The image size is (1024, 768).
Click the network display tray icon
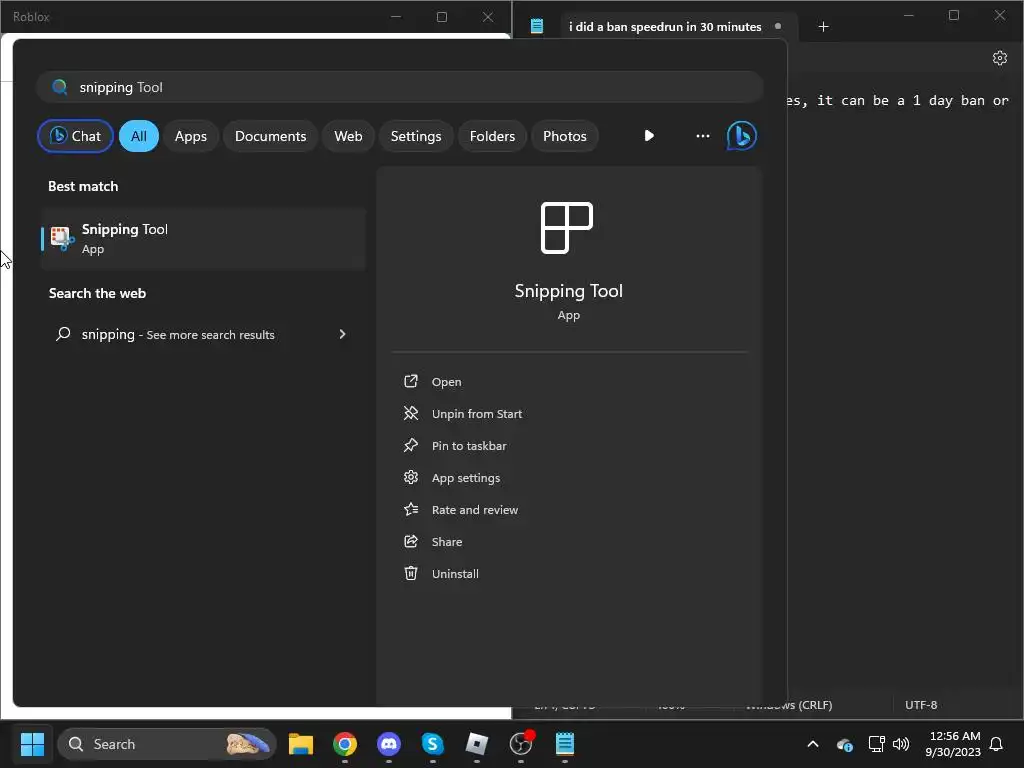876,744
